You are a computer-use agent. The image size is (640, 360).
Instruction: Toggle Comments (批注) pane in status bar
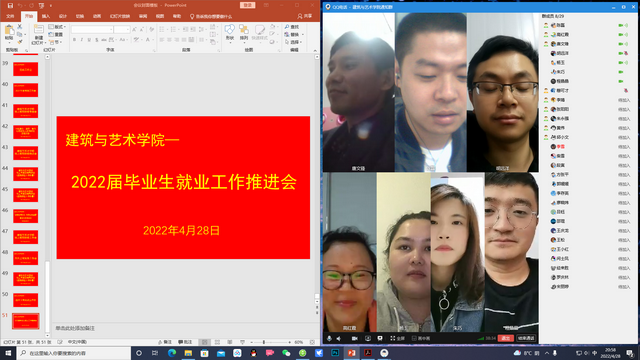click(x=185, y=342)
